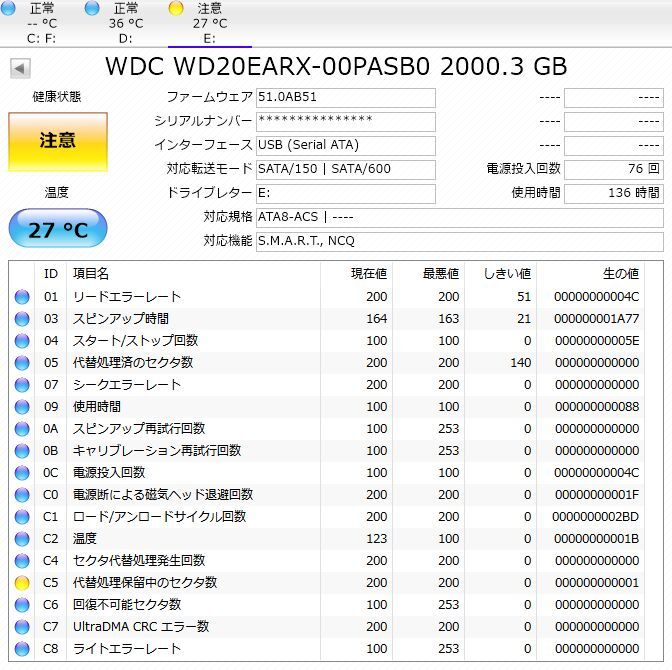Screen dimensions: 672x670
Task: Click the firmware field 51.0AB51
Action: point(346,98)
